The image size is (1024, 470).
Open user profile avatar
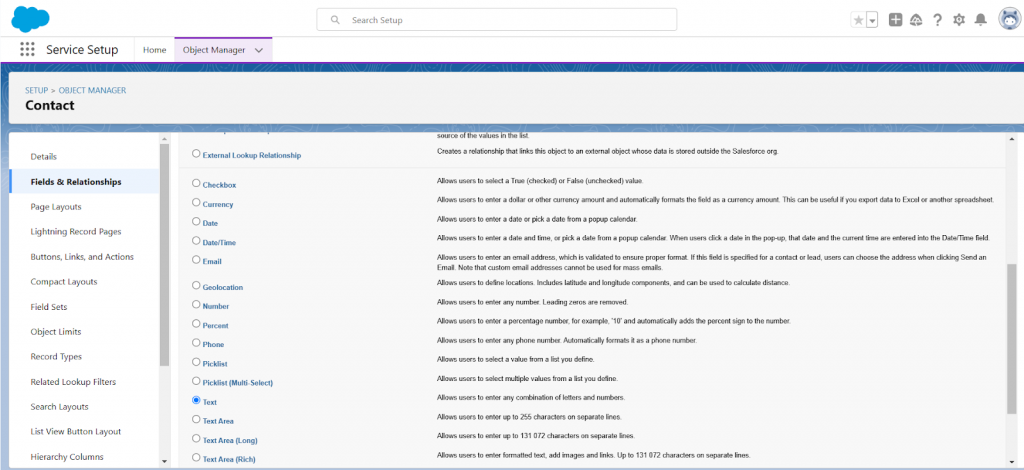[x=1006, y=20]
